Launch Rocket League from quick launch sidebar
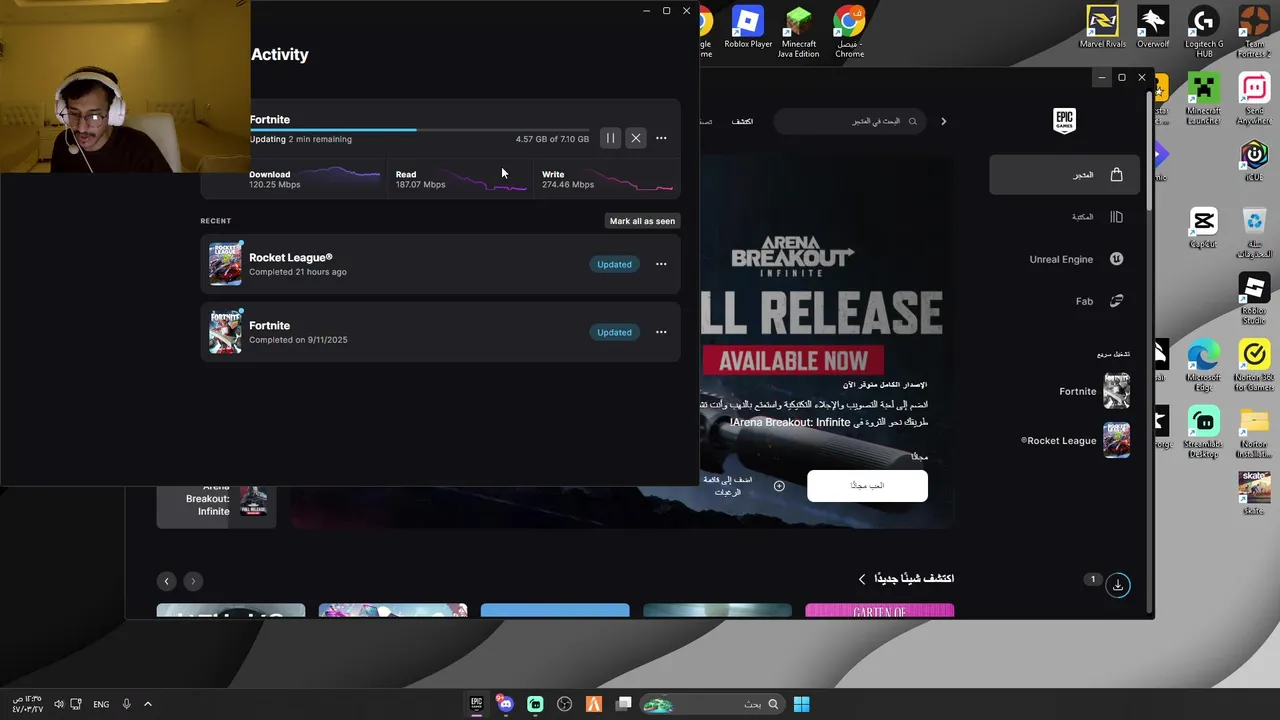This screenshot has width=1280, height=720. [x=1075, y=440]
